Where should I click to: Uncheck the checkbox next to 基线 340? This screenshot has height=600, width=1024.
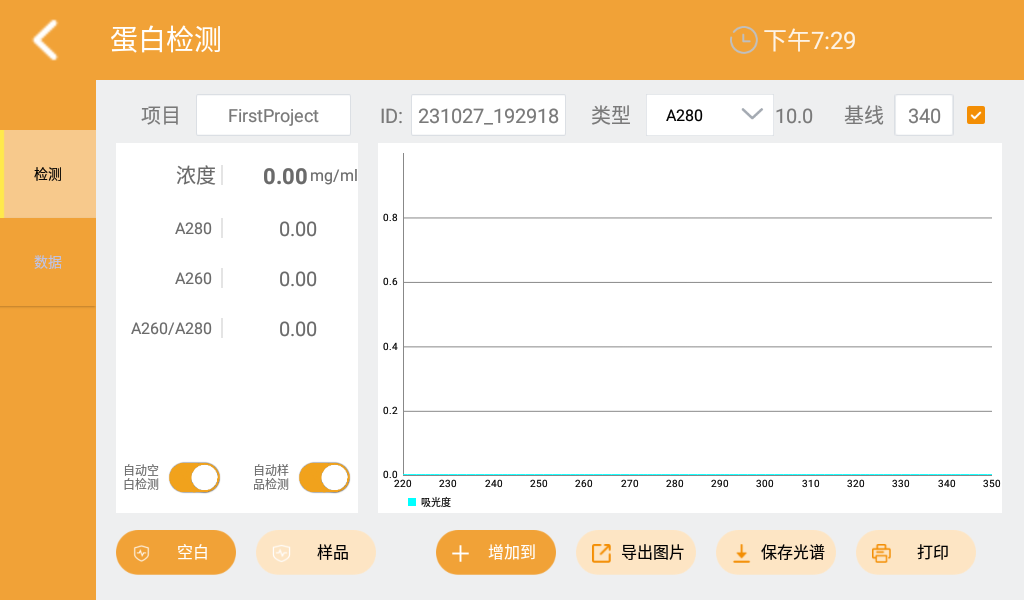click(x=976, y=115)
